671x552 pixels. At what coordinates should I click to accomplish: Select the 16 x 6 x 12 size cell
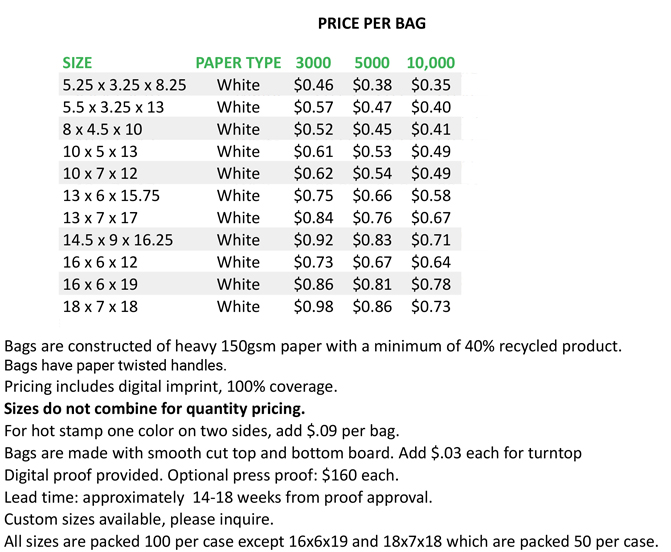pos(100,262)
